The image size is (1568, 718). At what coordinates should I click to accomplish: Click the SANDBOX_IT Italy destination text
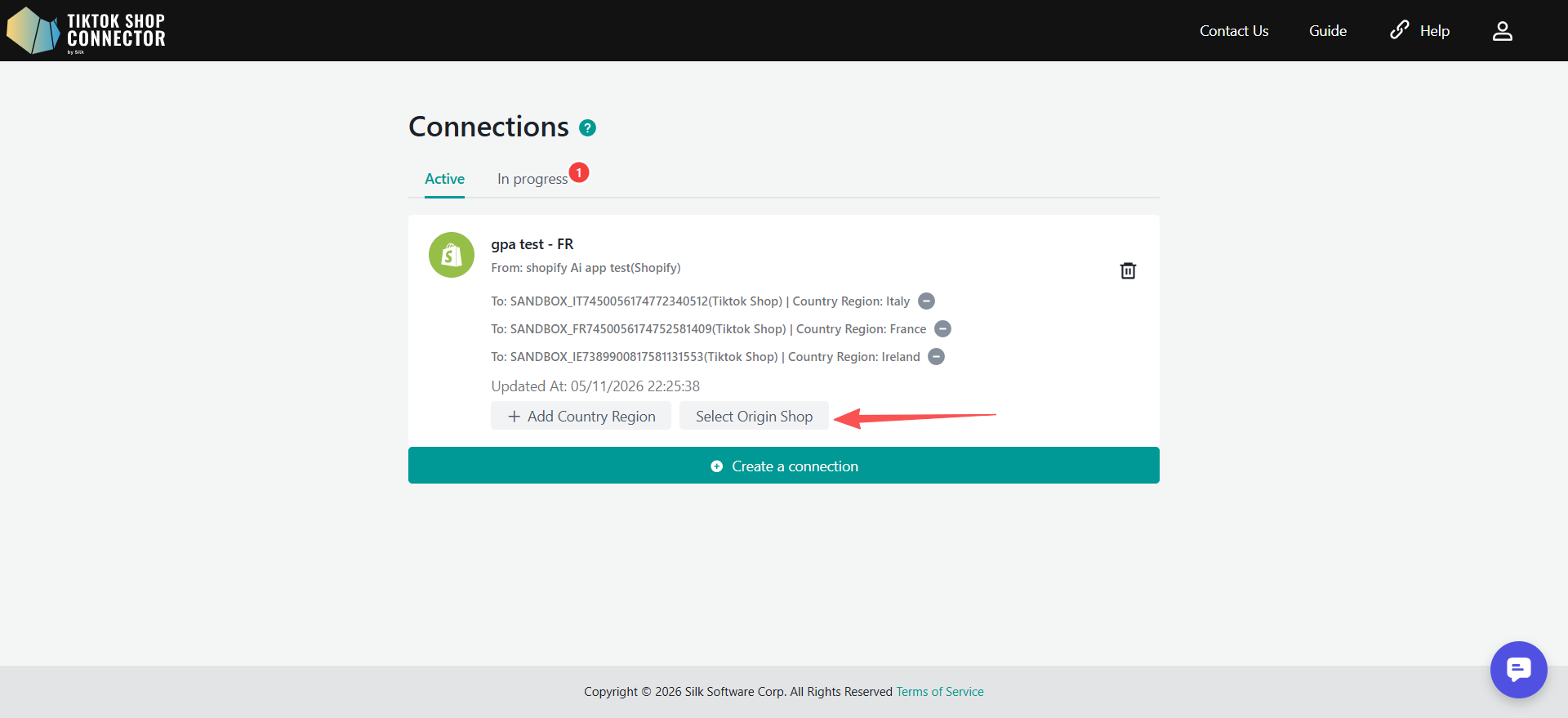click(x=700, y=301)
